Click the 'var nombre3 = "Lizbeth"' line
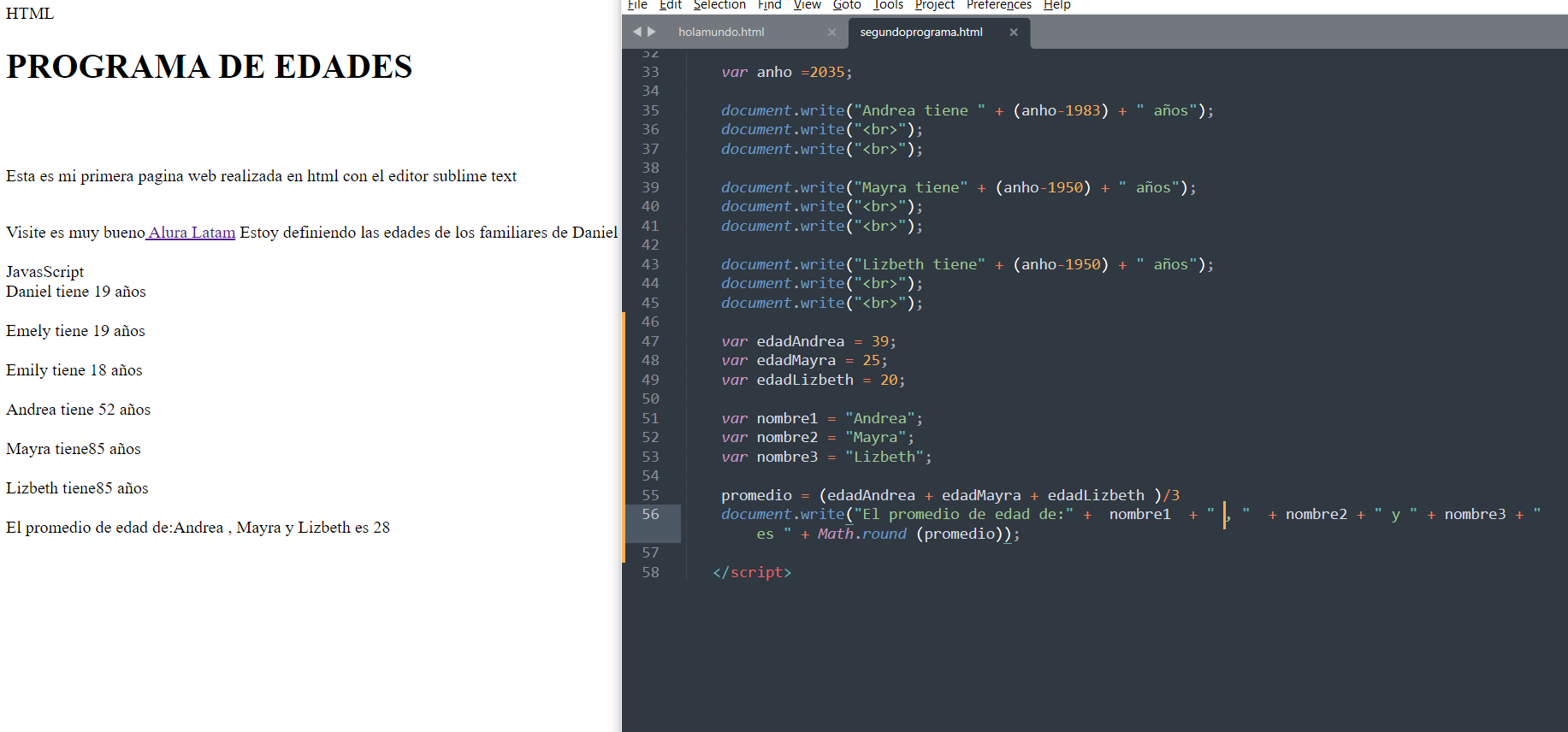 (826, 457)
